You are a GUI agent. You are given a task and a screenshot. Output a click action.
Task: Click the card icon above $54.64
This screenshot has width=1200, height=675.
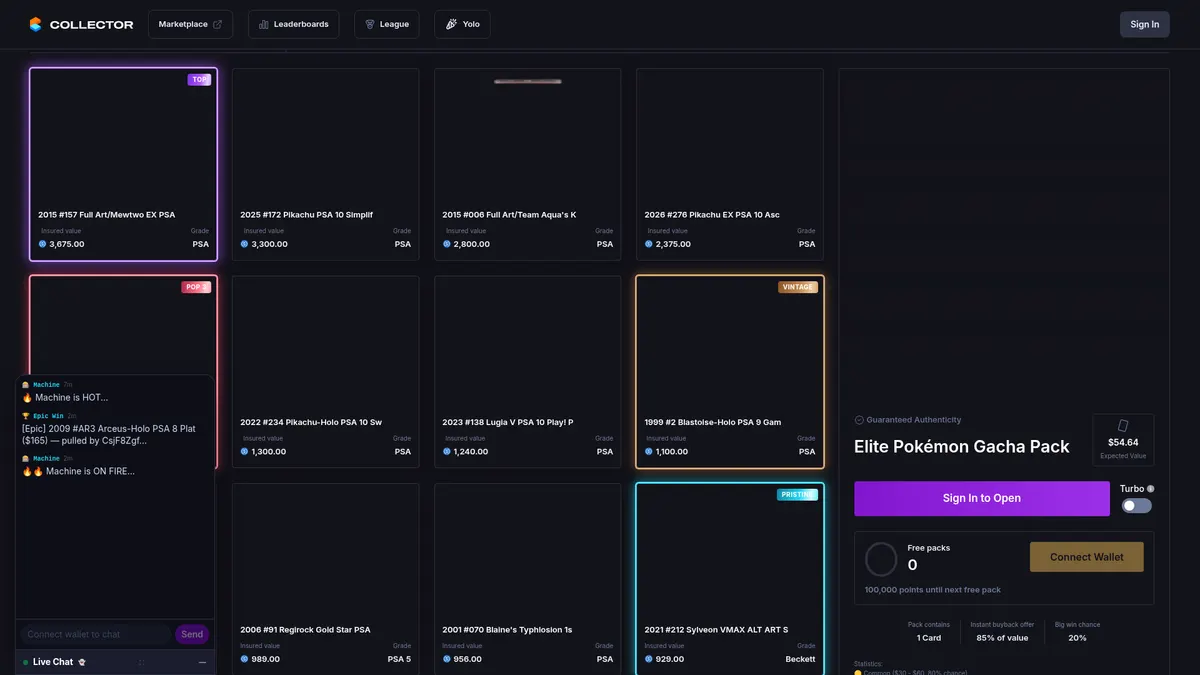point(1123,426)
